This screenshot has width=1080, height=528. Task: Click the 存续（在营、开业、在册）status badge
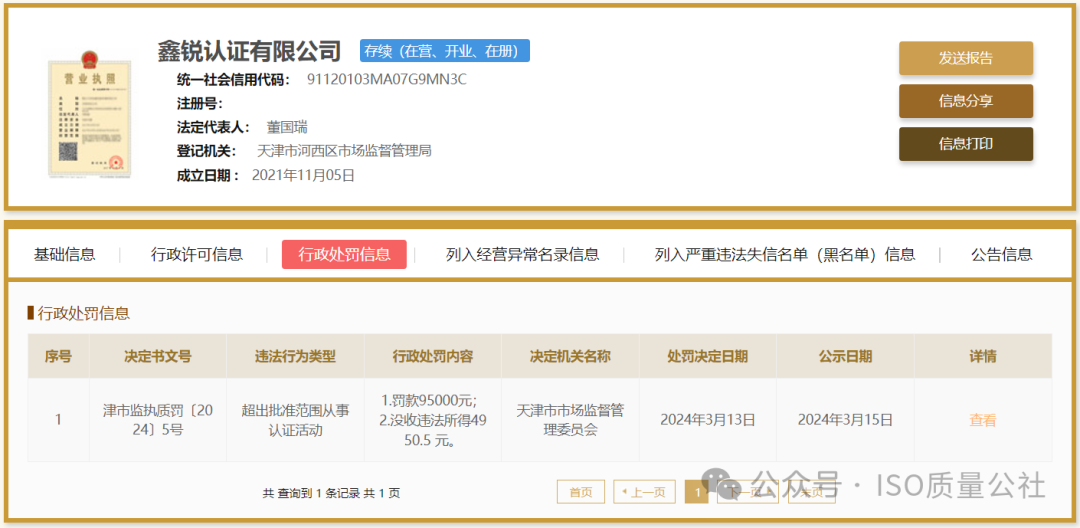point(444,51)
